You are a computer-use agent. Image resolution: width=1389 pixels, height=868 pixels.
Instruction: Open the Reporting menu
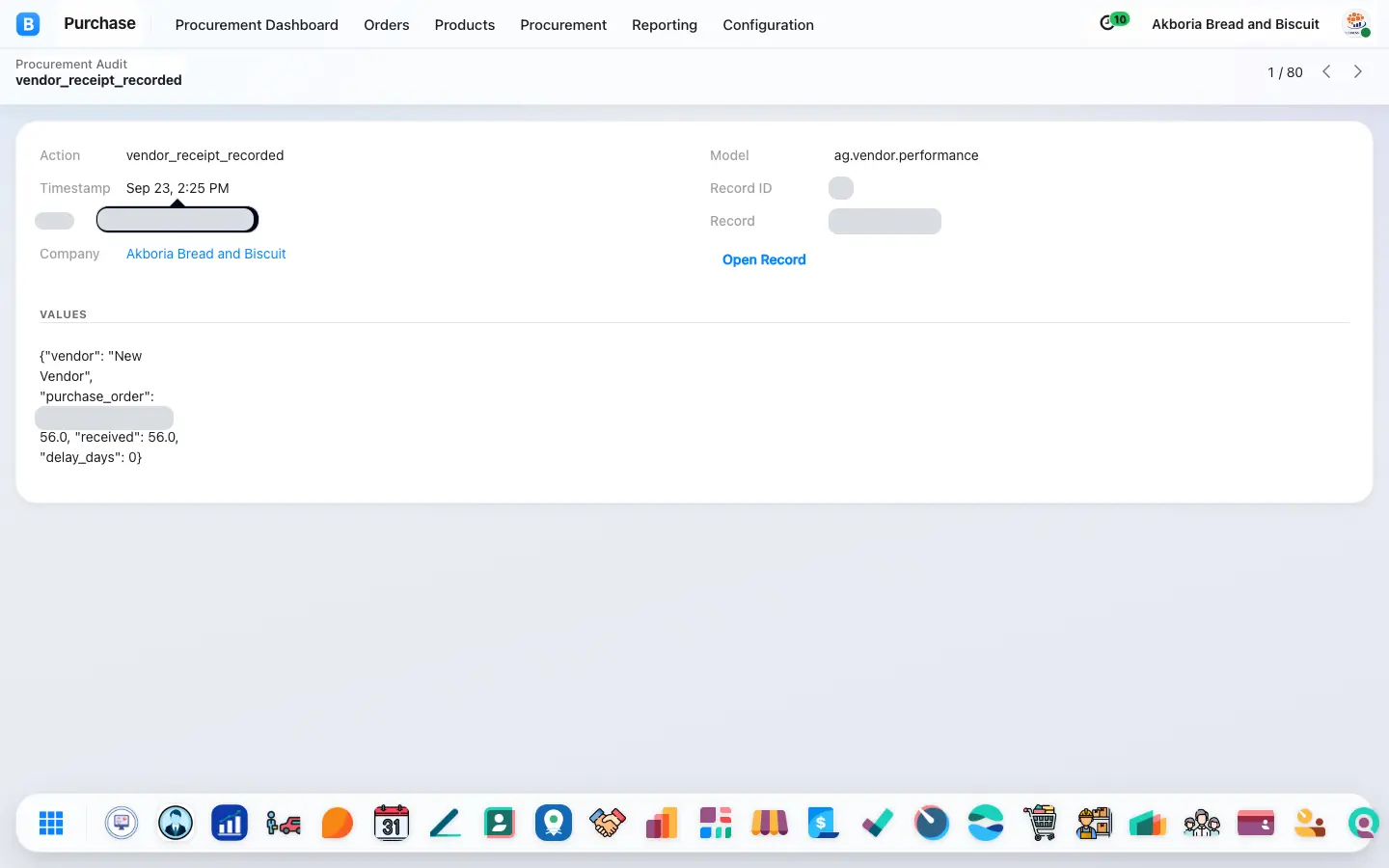[x=665, y=24]
